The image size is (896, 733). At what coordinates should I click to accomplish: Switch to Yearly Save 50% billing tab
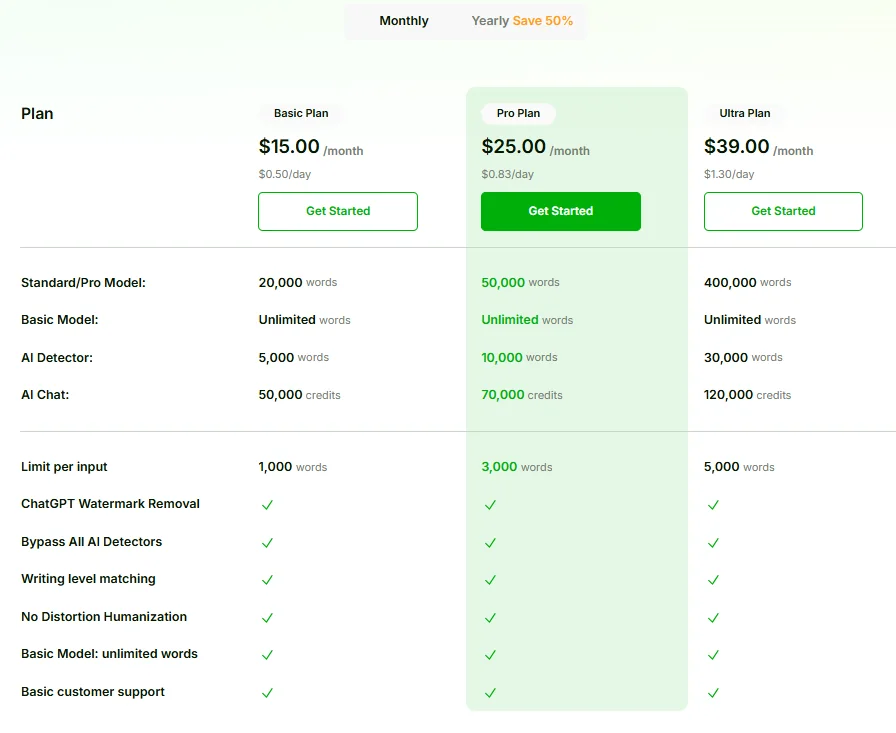[x=522, y=21]
